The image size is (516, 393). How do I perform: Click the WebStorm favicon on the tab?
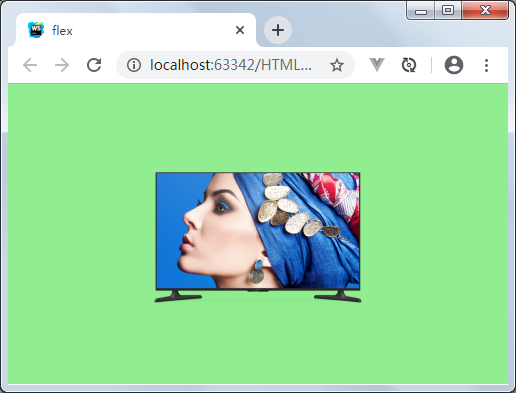tap(36, 30)
